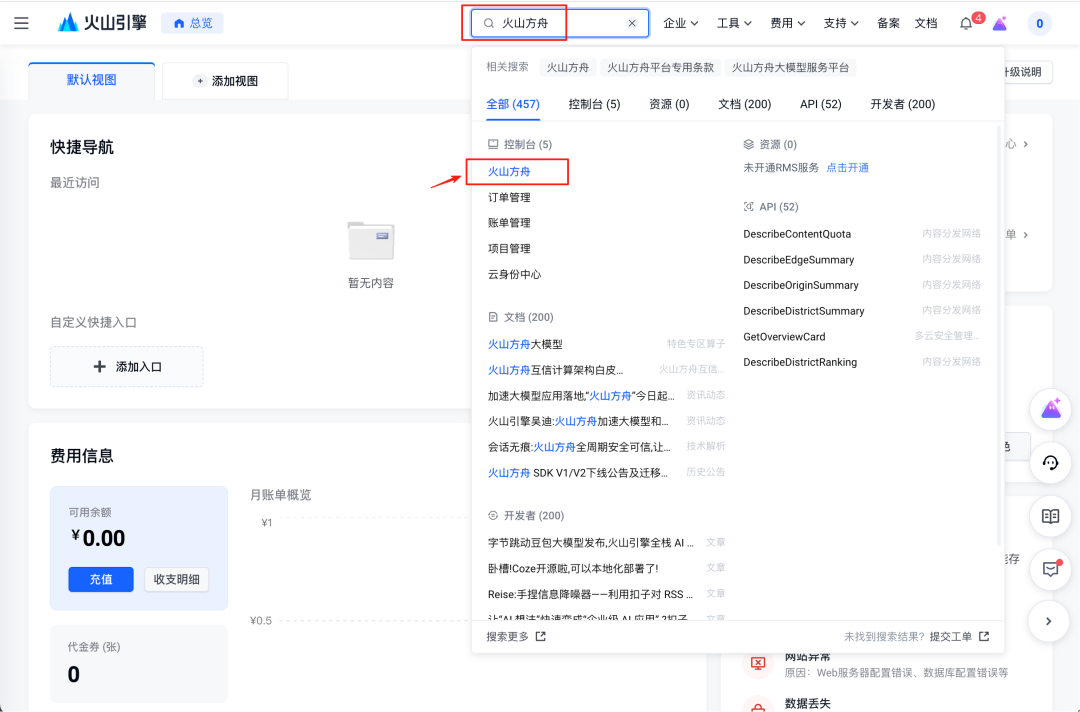
Task: Collapse the floating sidebar arrow
Action: (x=1049, y=621)
